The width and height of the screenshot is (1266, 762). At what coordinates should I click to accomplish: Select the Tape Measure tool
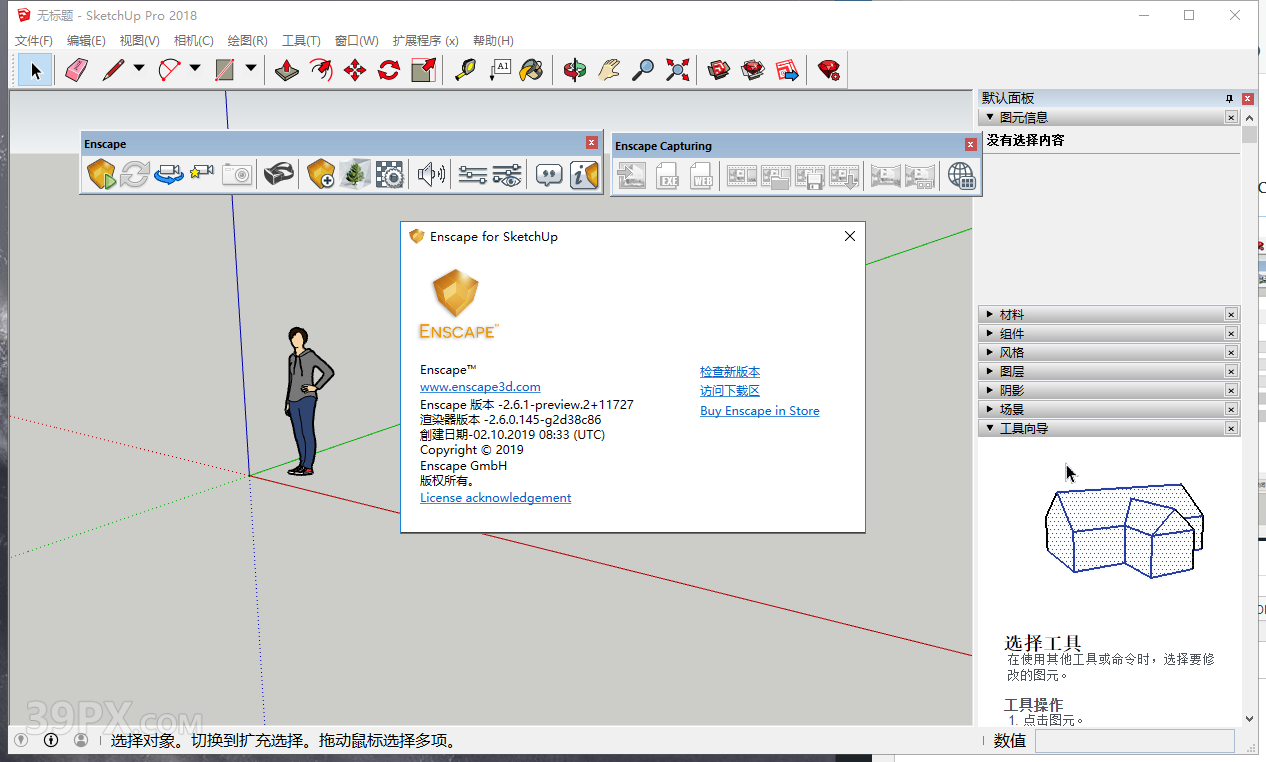464,70
